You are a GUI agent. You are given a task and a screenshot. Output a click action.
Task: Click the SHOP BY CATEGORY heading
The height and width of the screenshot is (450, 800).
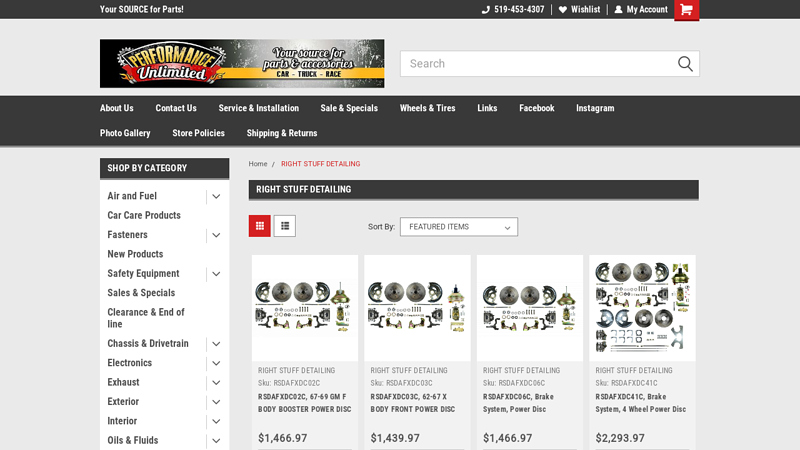coord(147,168)
